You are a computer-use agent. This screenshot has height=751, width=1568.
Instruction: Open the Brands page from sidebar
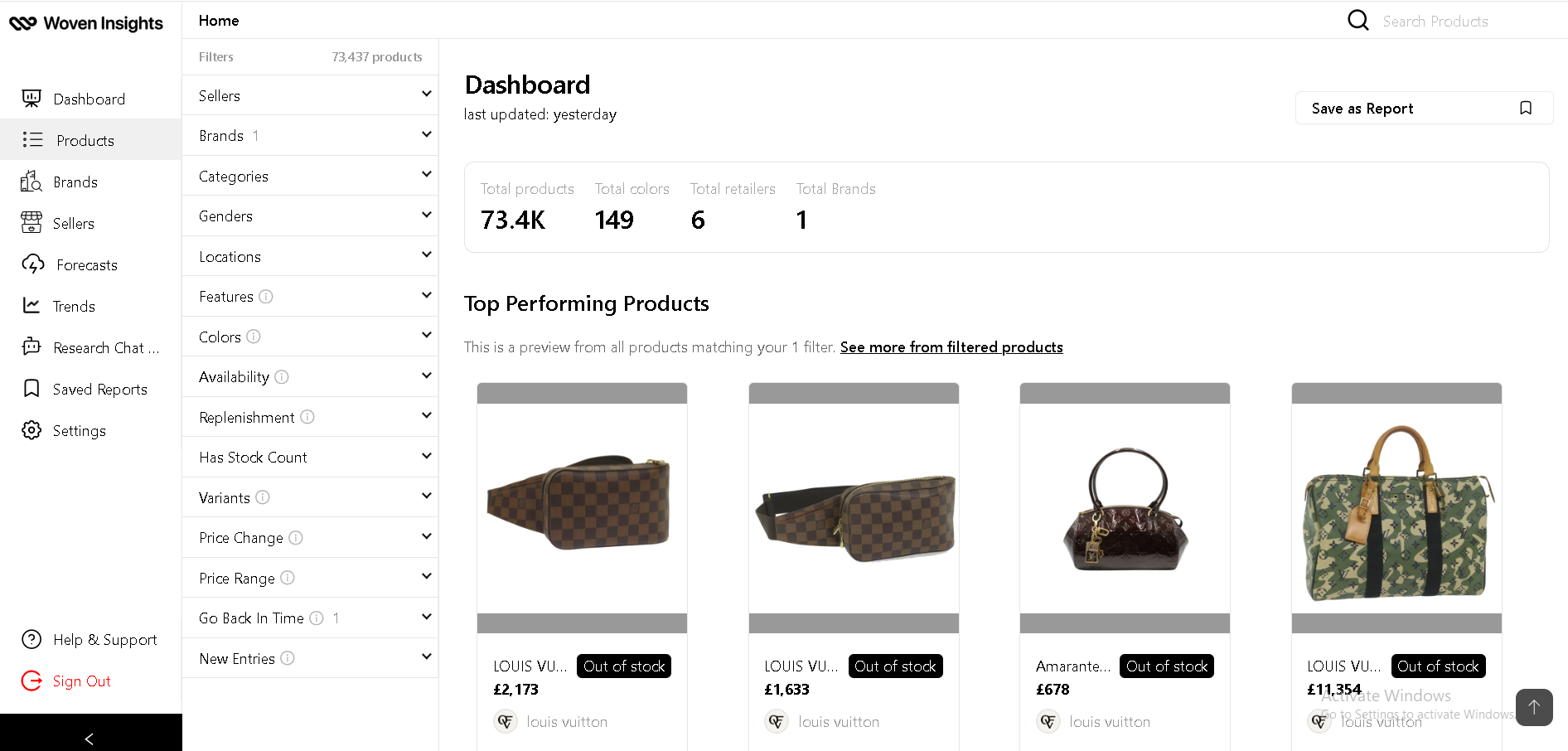click(75, 182)
